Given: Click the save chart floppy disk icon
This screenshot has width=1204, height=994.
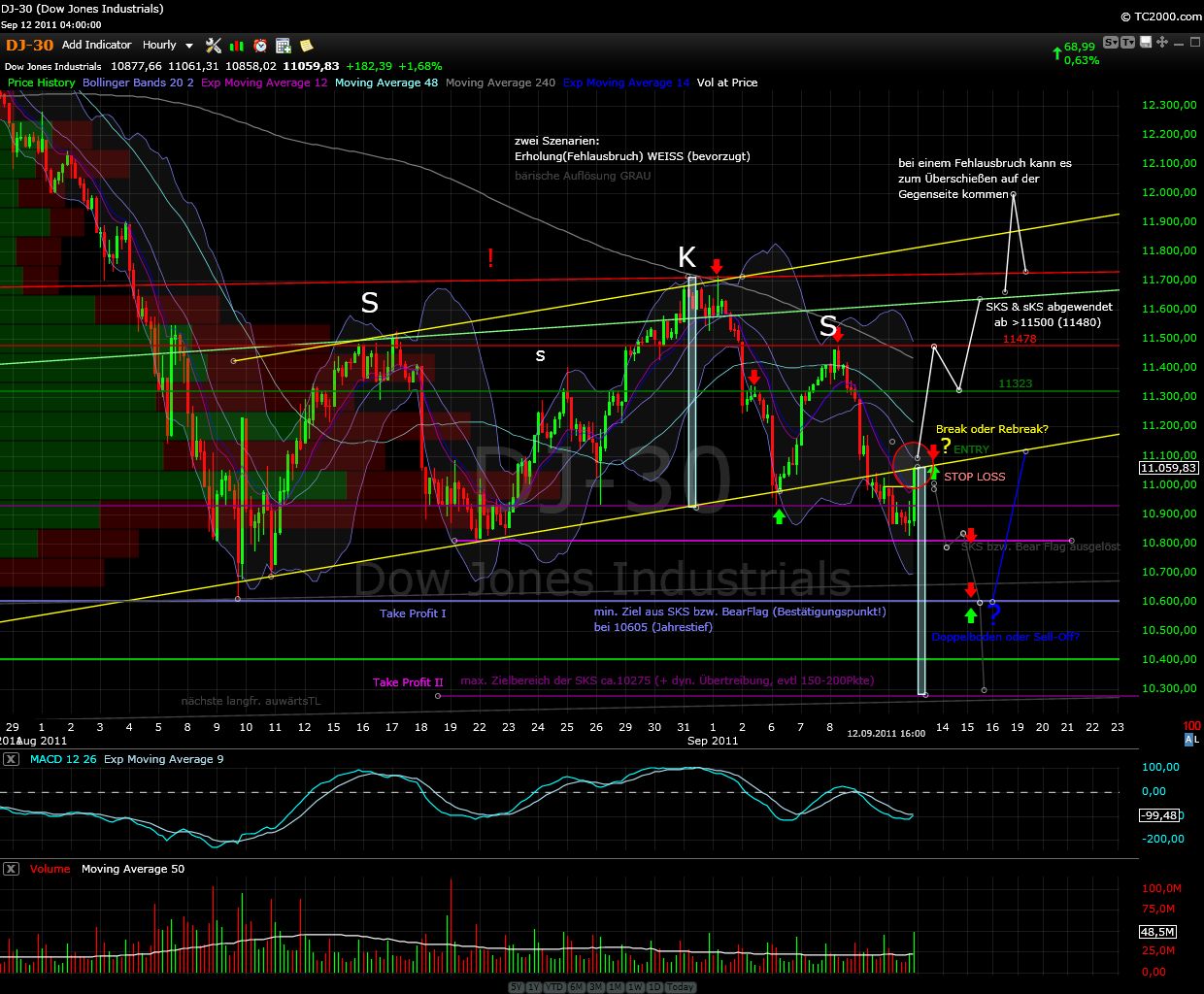Looking at the screenshot, I should 1146,42.
